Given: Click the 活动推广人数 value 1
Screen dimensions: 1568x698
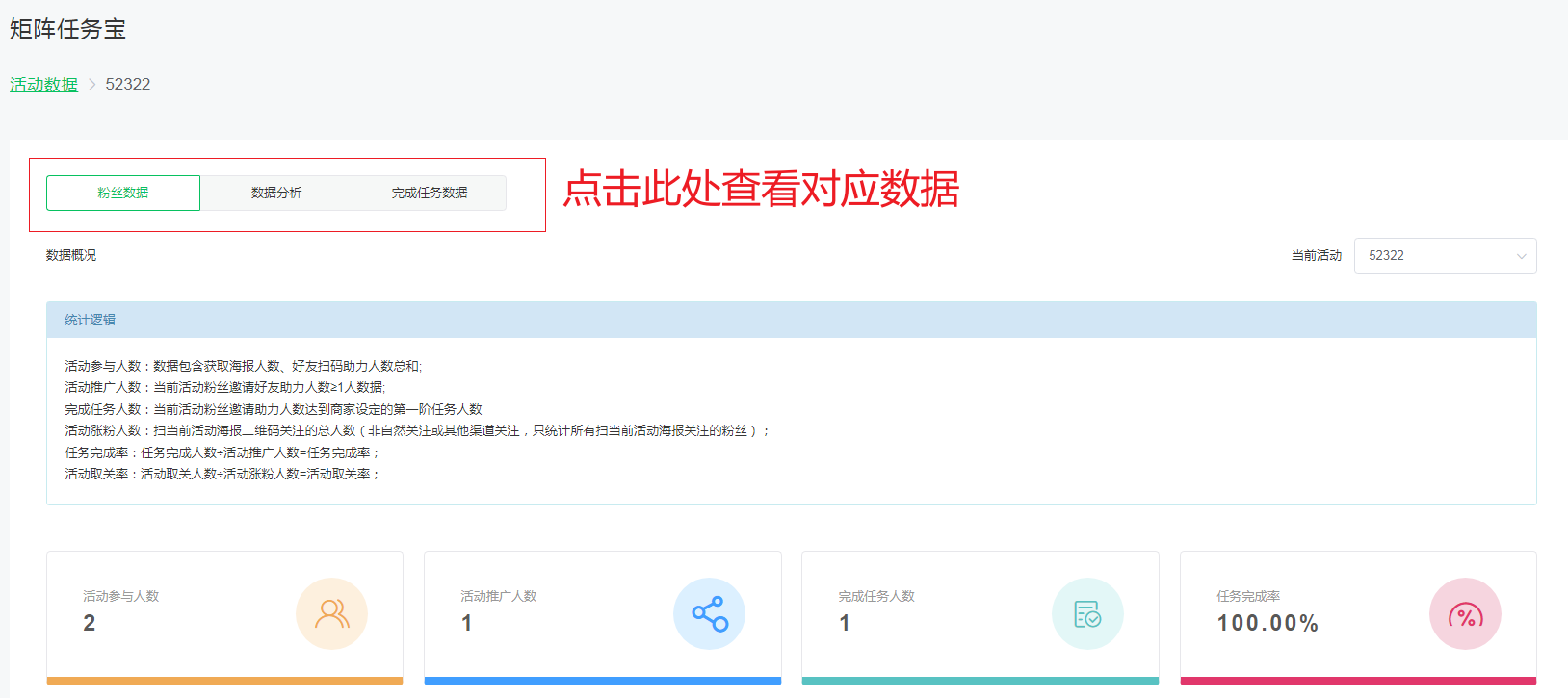Looking at the screenshot, I should 467,623.
